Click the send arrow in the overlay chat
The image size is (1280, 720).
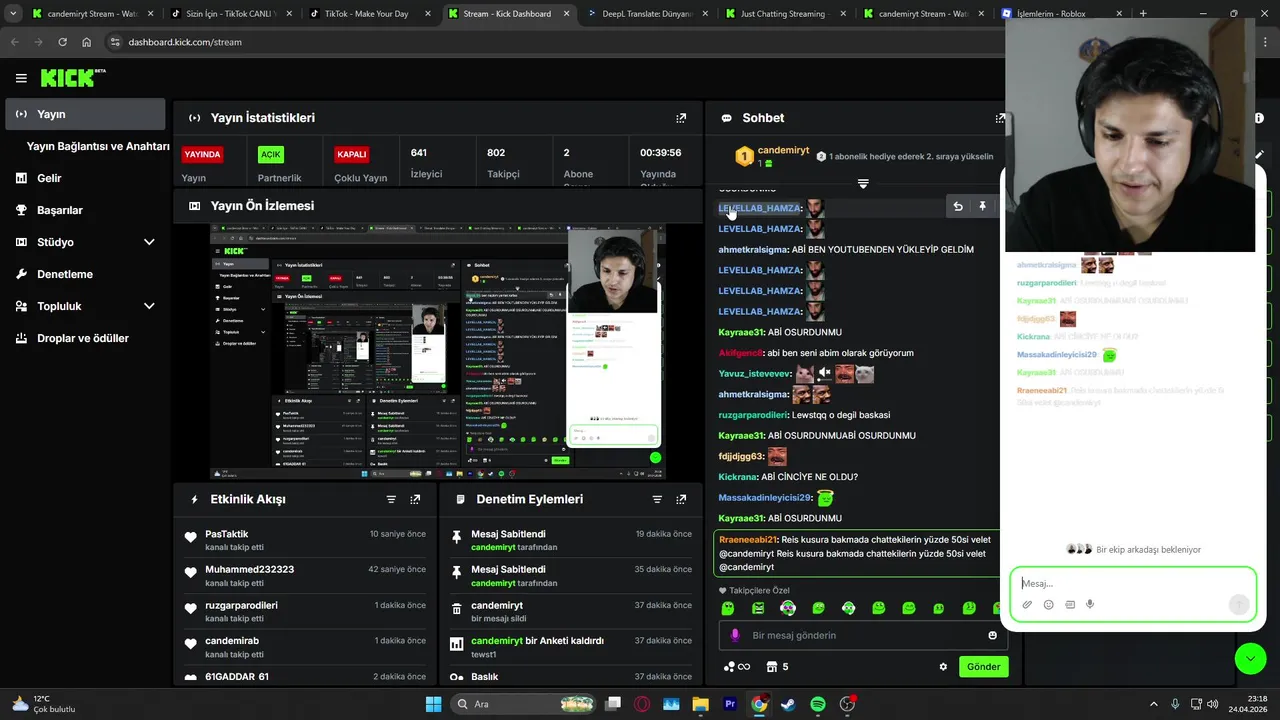(x=1238, y=604)
